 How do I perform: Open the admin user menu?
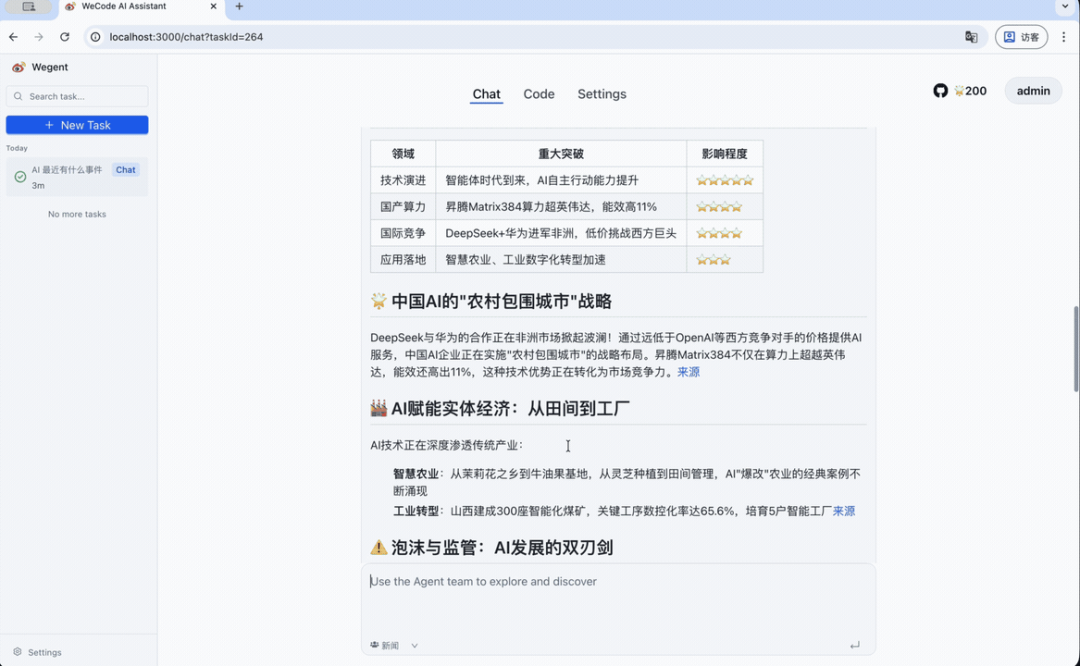[x=1033, y=91]
